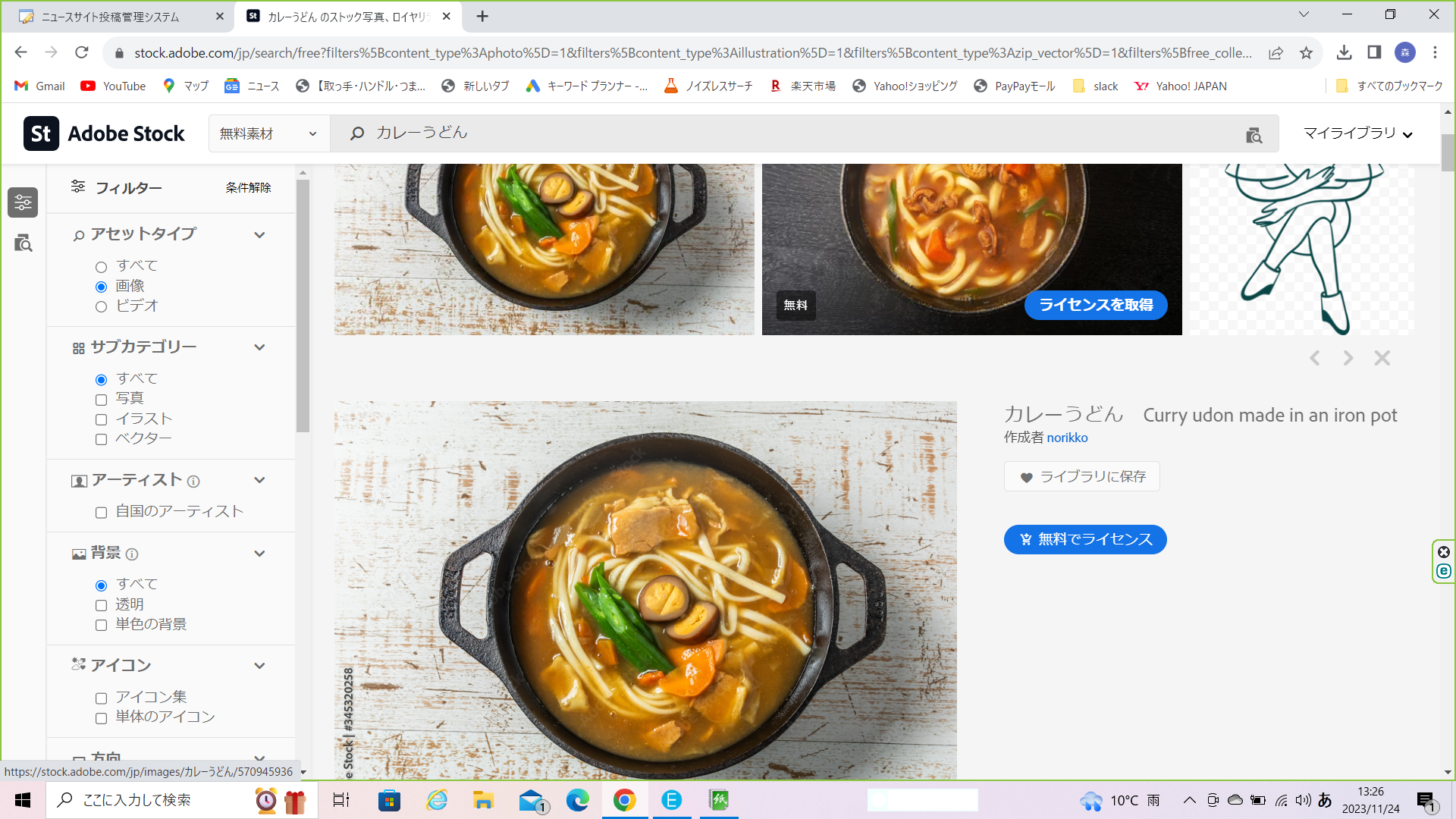Collapse the アイコン filter section
The image size is (1456, 819).
[x=259, y=666]
